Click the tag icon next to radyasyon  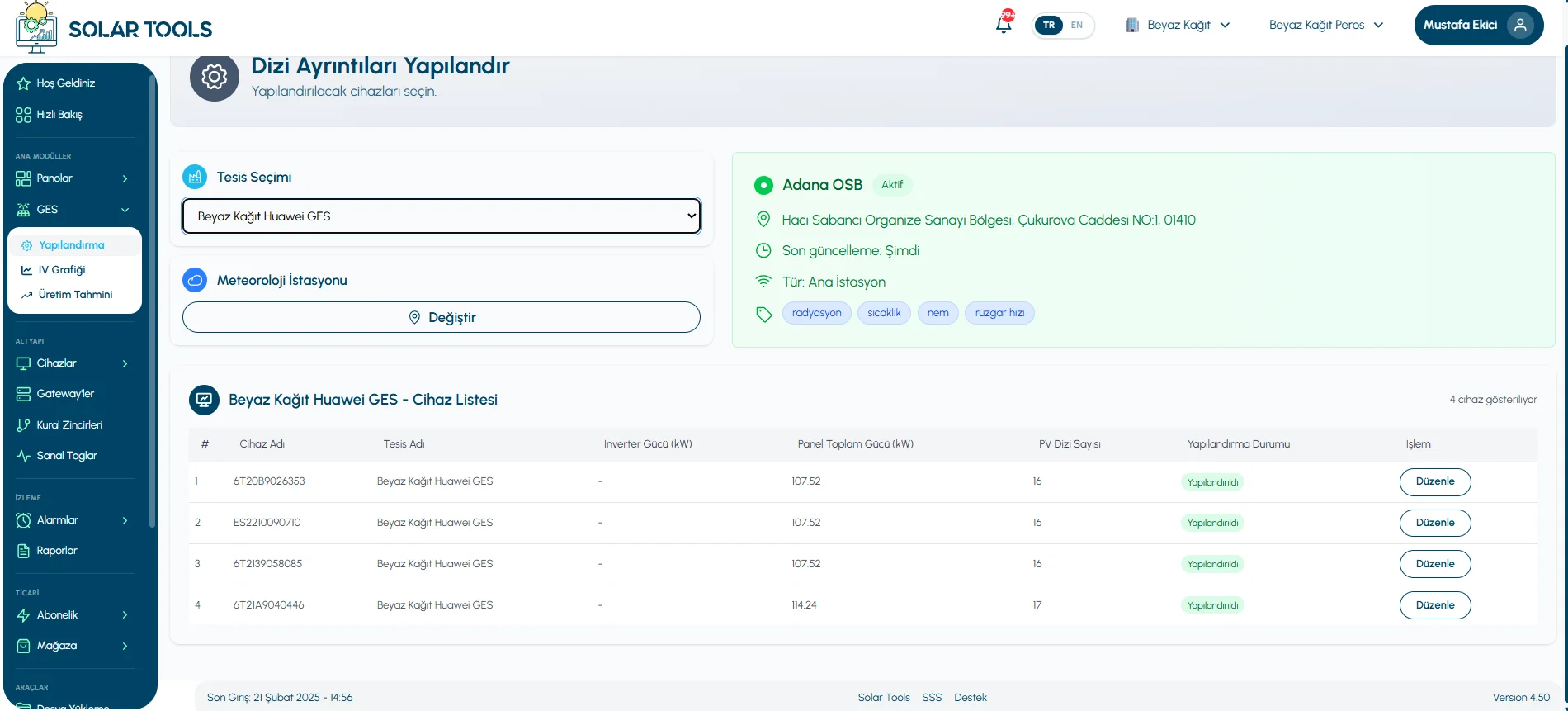click(763, 314)
